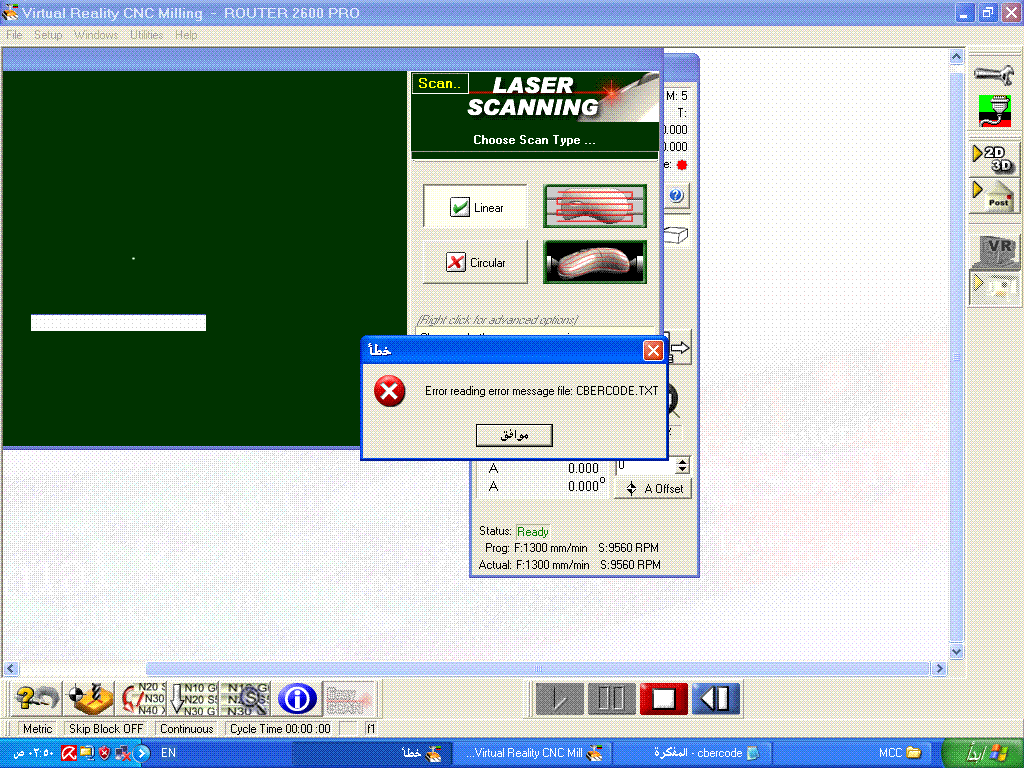Click the Windows Start button
This screenshot has height=768, width=1024.
[x=983, y=753]
